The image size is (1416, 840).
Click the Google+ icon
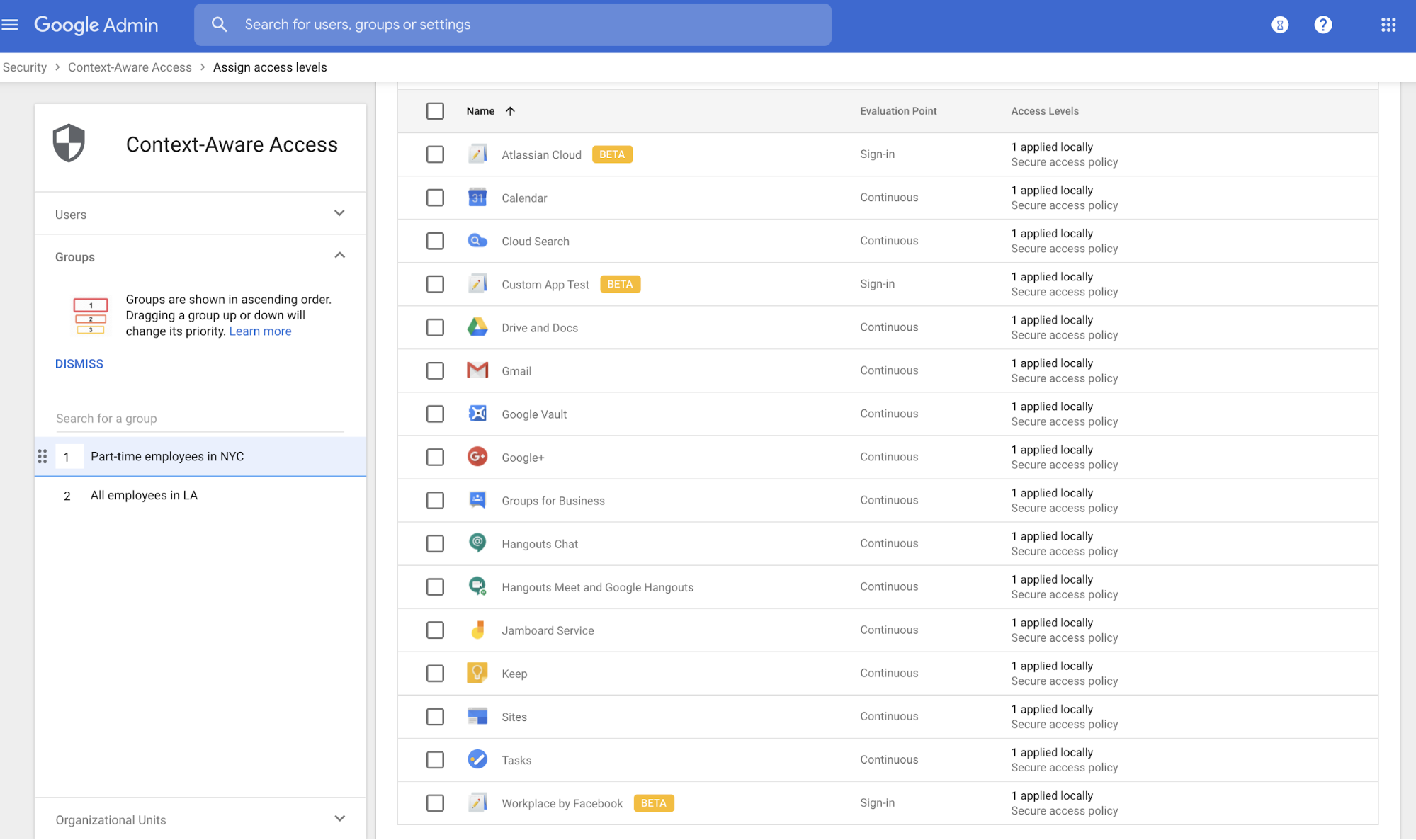477,456
